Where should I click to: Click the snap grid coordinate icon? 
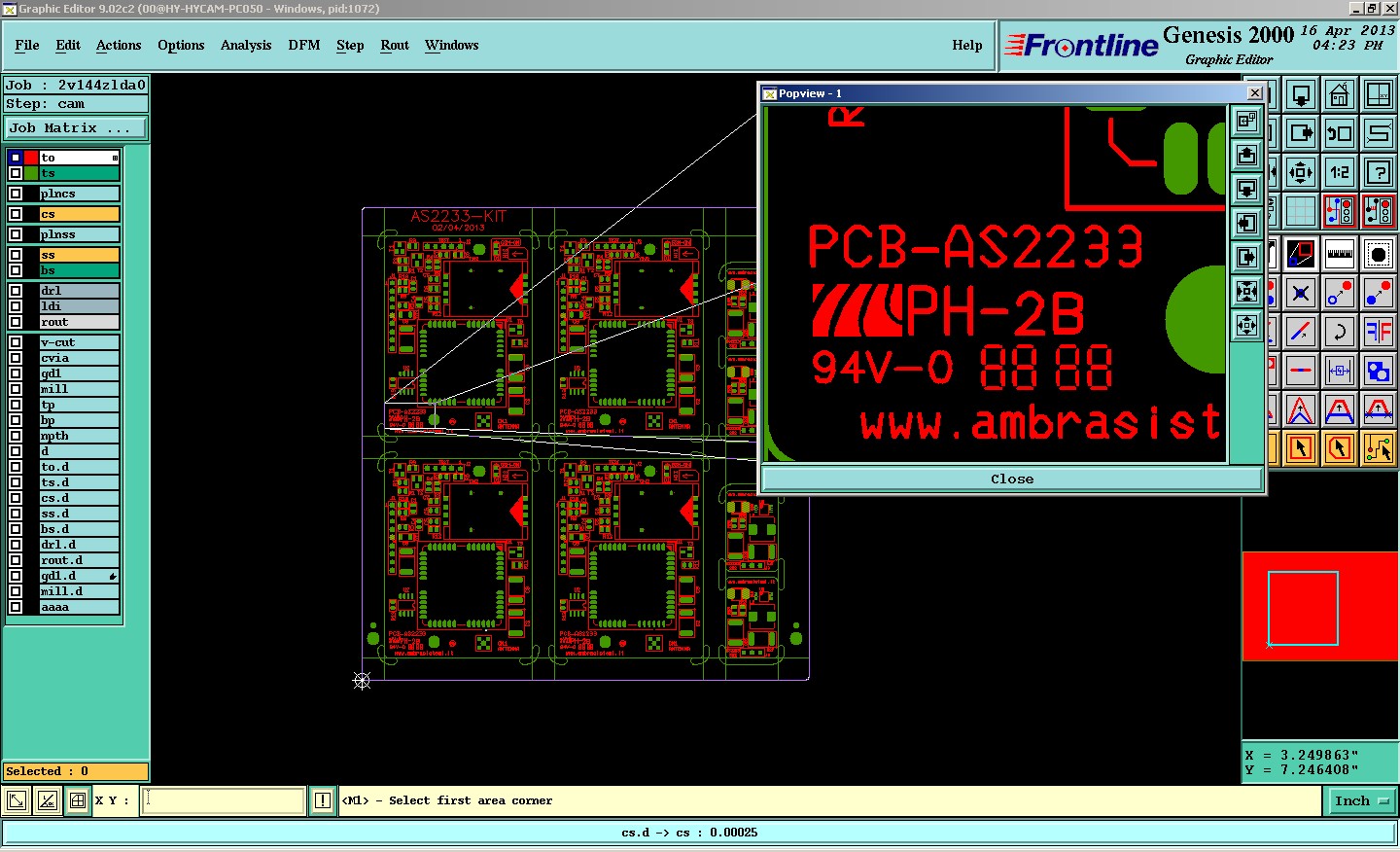pyautogui.click(x=78, y=800)
